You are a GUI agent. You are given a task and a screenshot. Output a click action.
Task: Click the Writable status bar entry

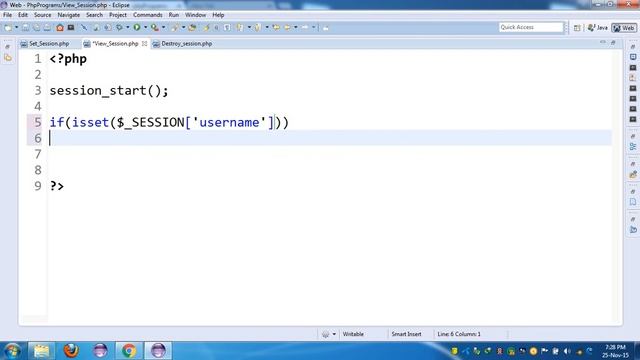(353, 334)
